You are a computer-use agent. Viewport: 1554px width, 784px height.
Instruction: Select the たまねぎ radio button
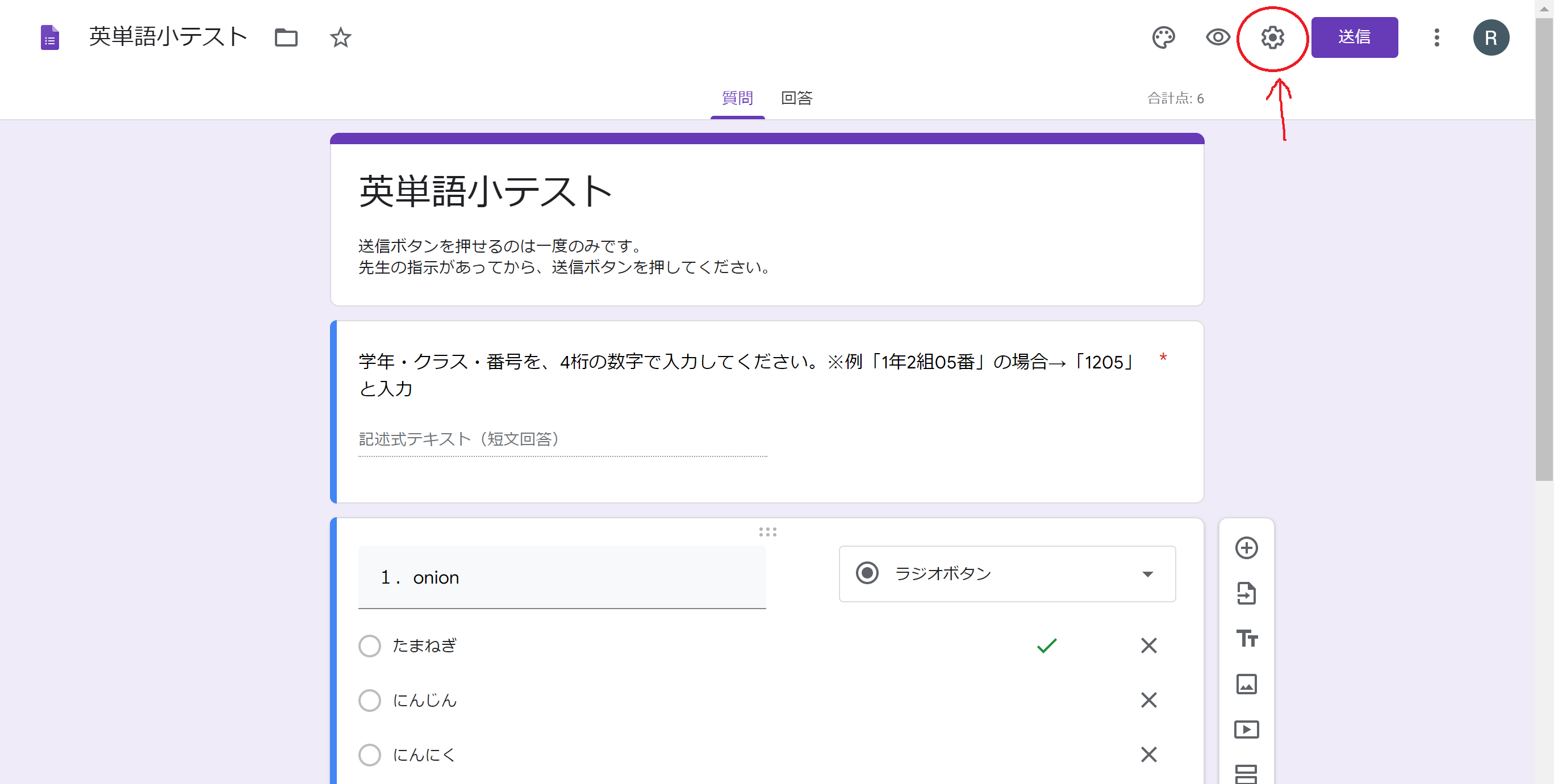[369, 645]
